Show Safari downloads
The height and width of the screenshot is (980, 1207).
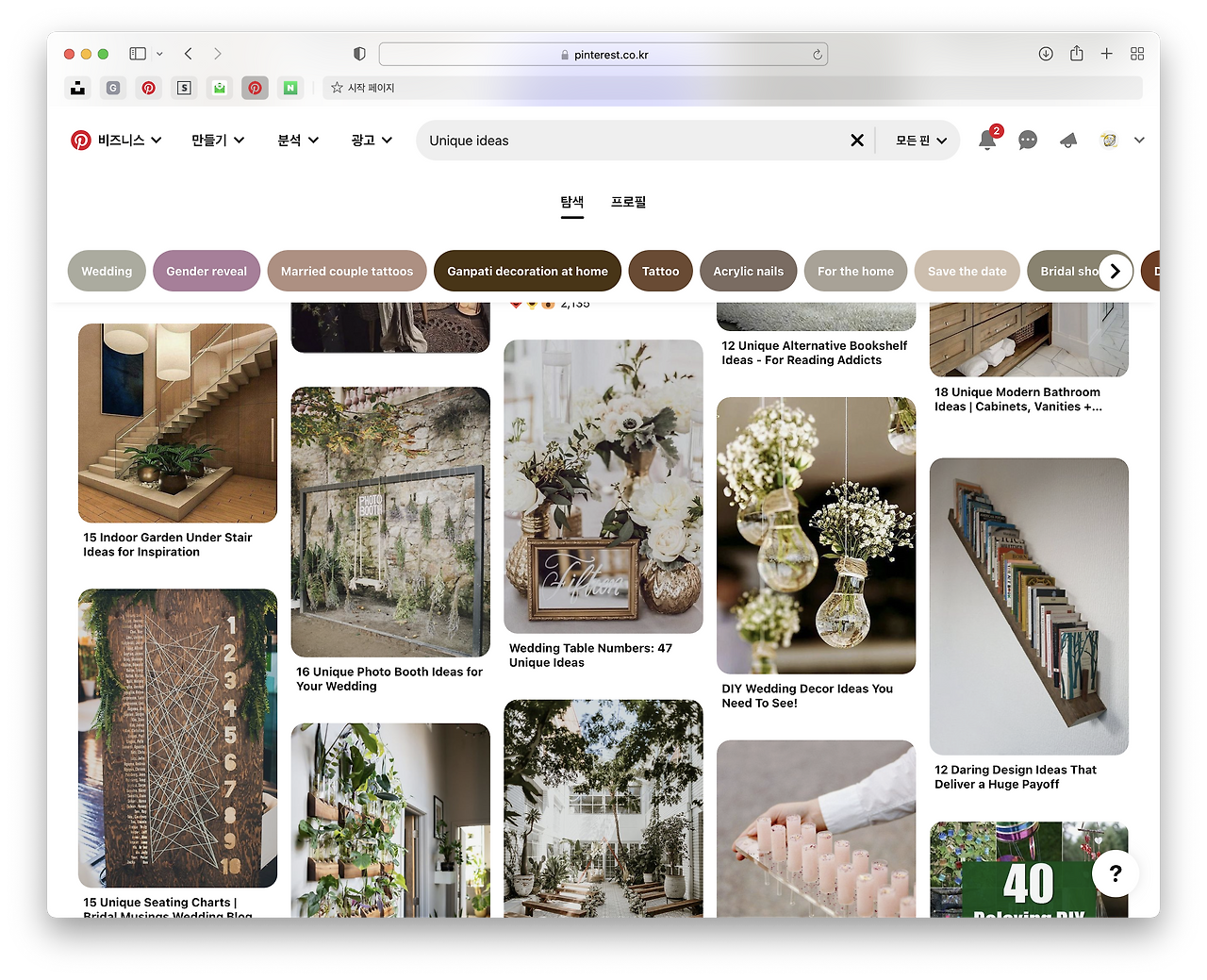pyautogui.click(x=1046, y=54)
